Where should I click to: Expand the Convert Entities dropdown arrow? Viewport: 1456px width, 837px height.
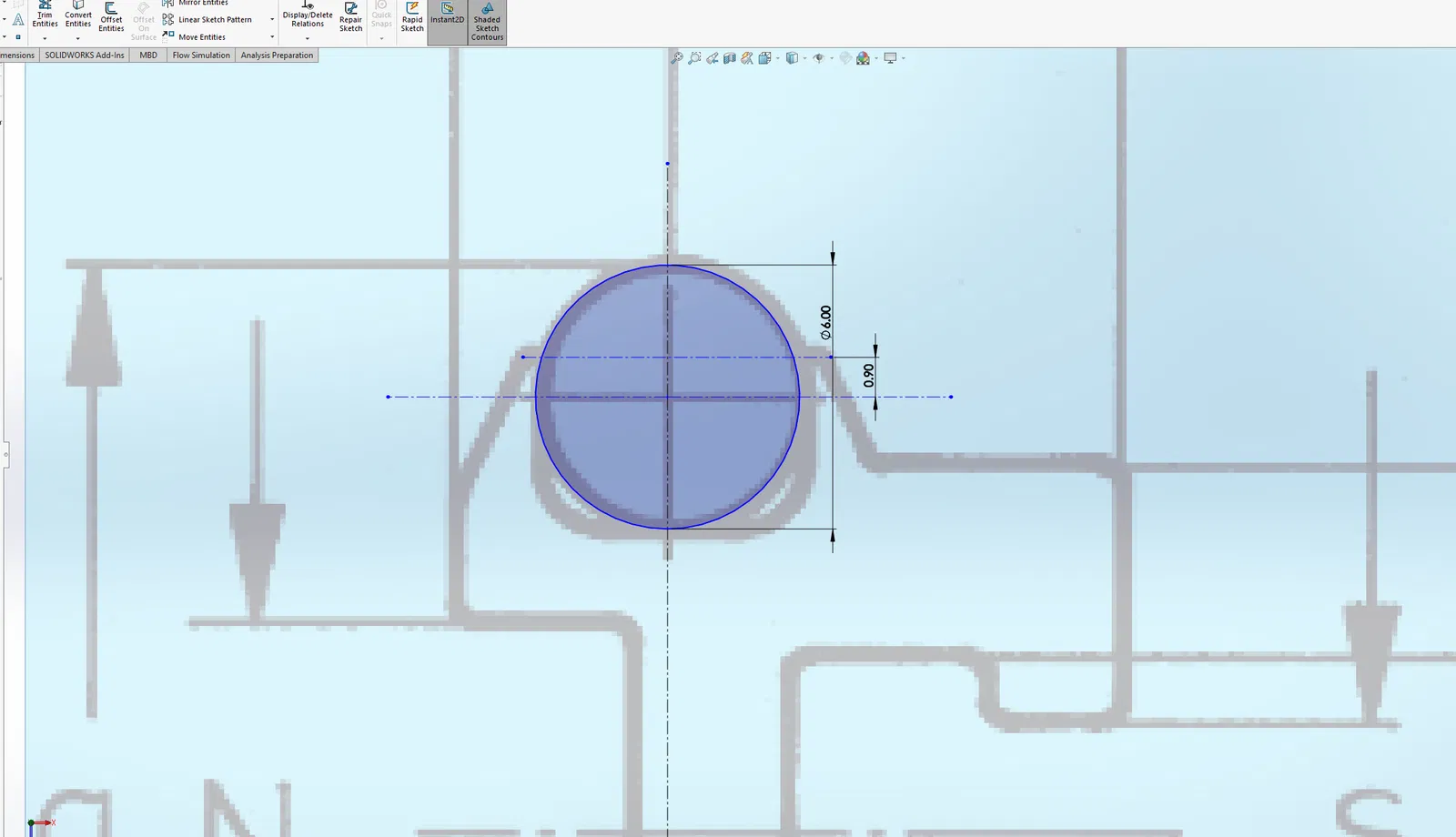pos(78,38)
